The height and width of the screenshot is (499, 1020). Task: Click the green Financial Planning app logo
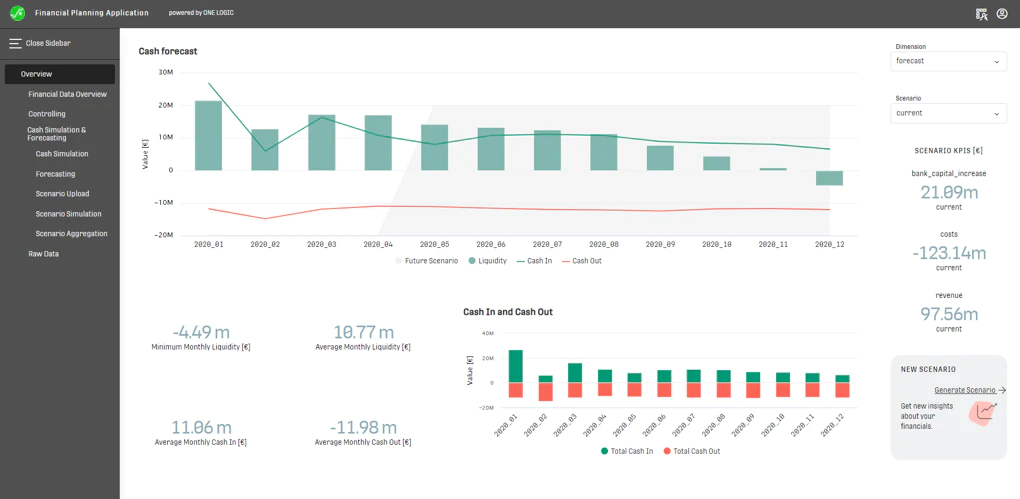point(18,12)
